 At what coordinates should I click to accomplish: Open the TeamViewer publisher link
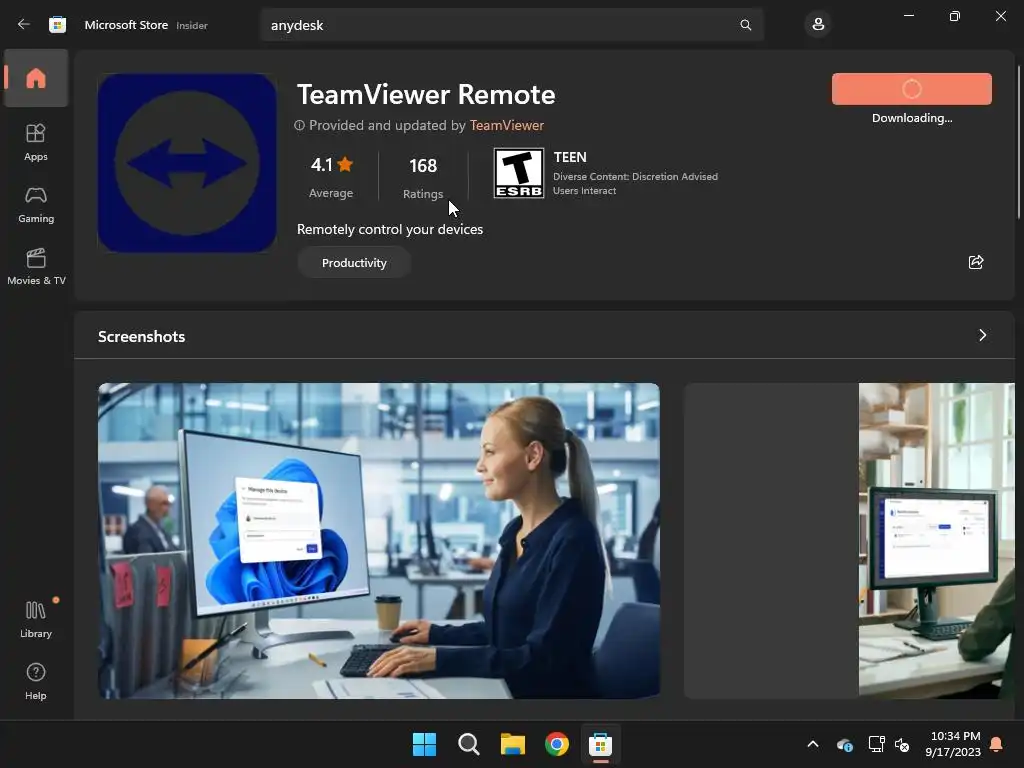click(507, 125)
